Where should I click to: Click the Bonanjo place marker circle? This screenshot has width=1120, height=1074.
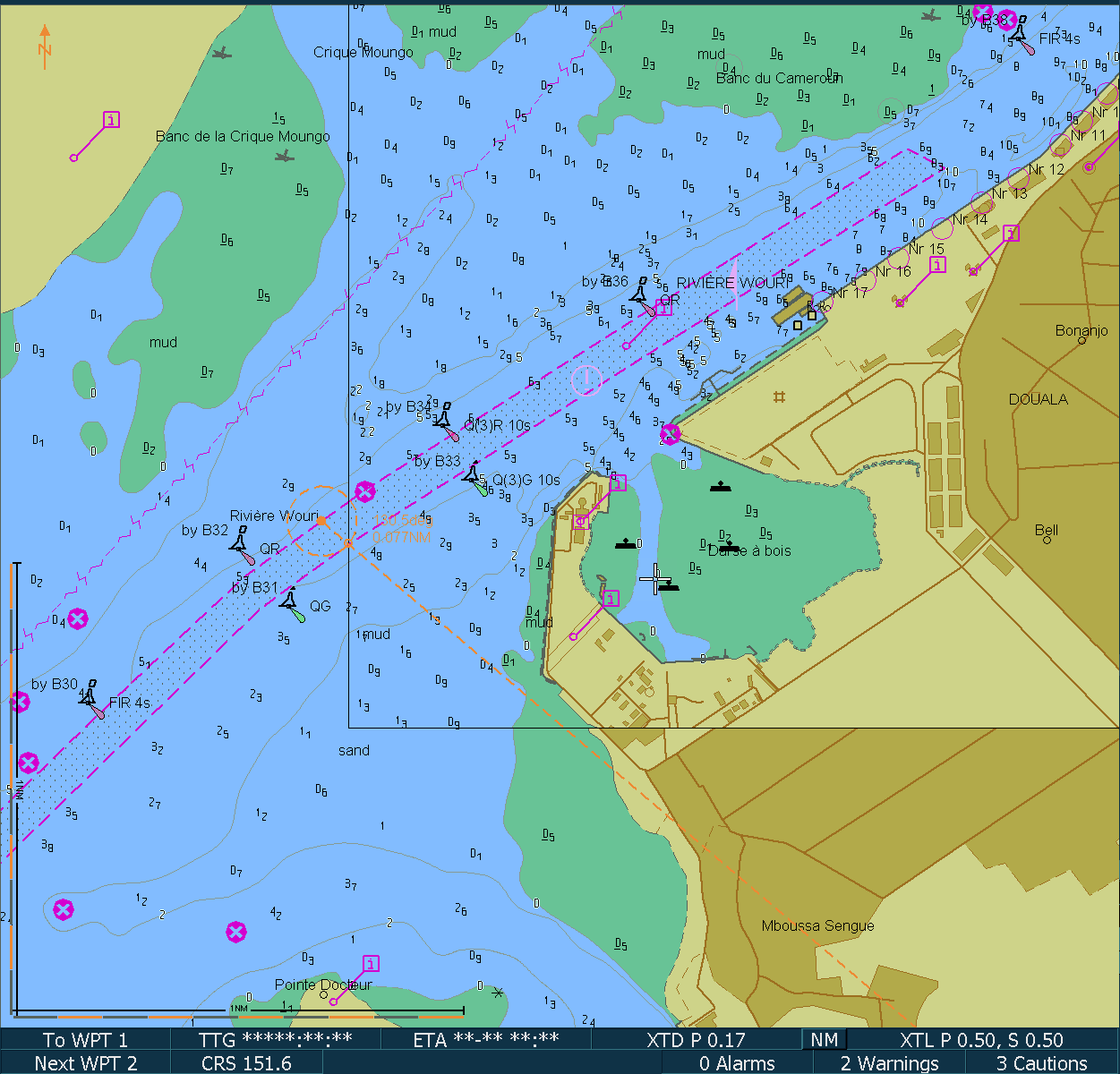pos(1082,341)
